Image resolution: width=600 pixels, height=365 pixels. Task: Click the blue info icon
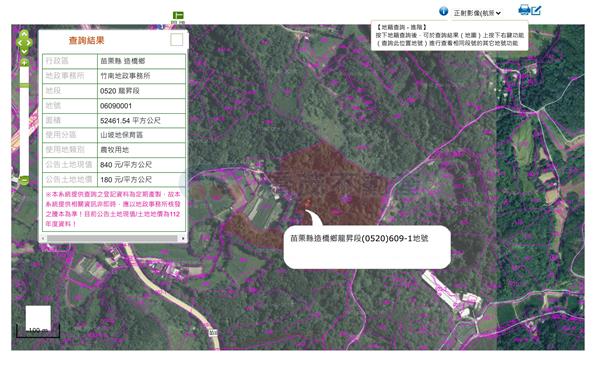point(443,11)
